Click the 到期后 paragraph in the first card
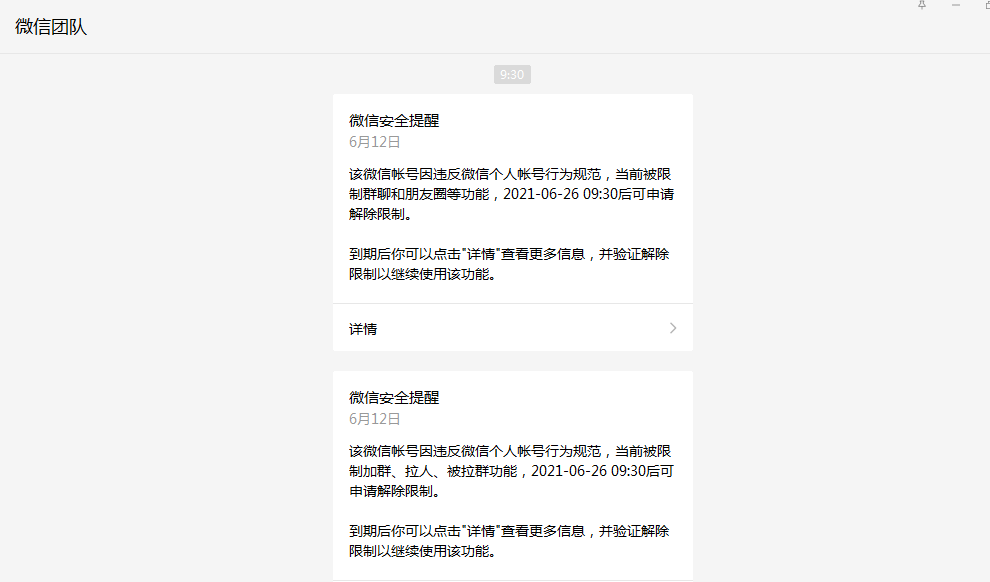Image resolution: width=990 pixels, height=582 pixels. click(x=509, y=264)
